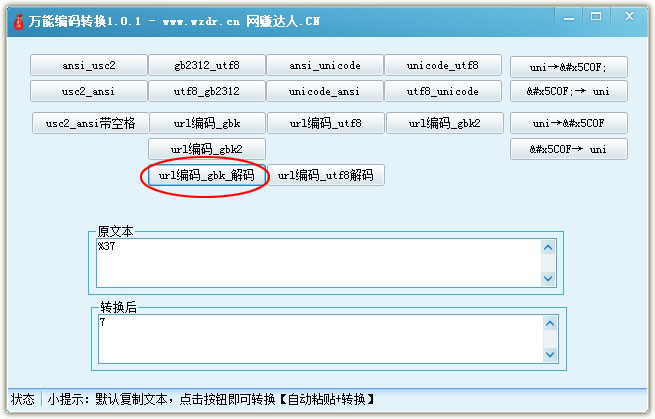The width and height of the screenshot is (655, 419).
Task: Select the unicode_utf8 conversion button
Action: (x=443, y=66)
